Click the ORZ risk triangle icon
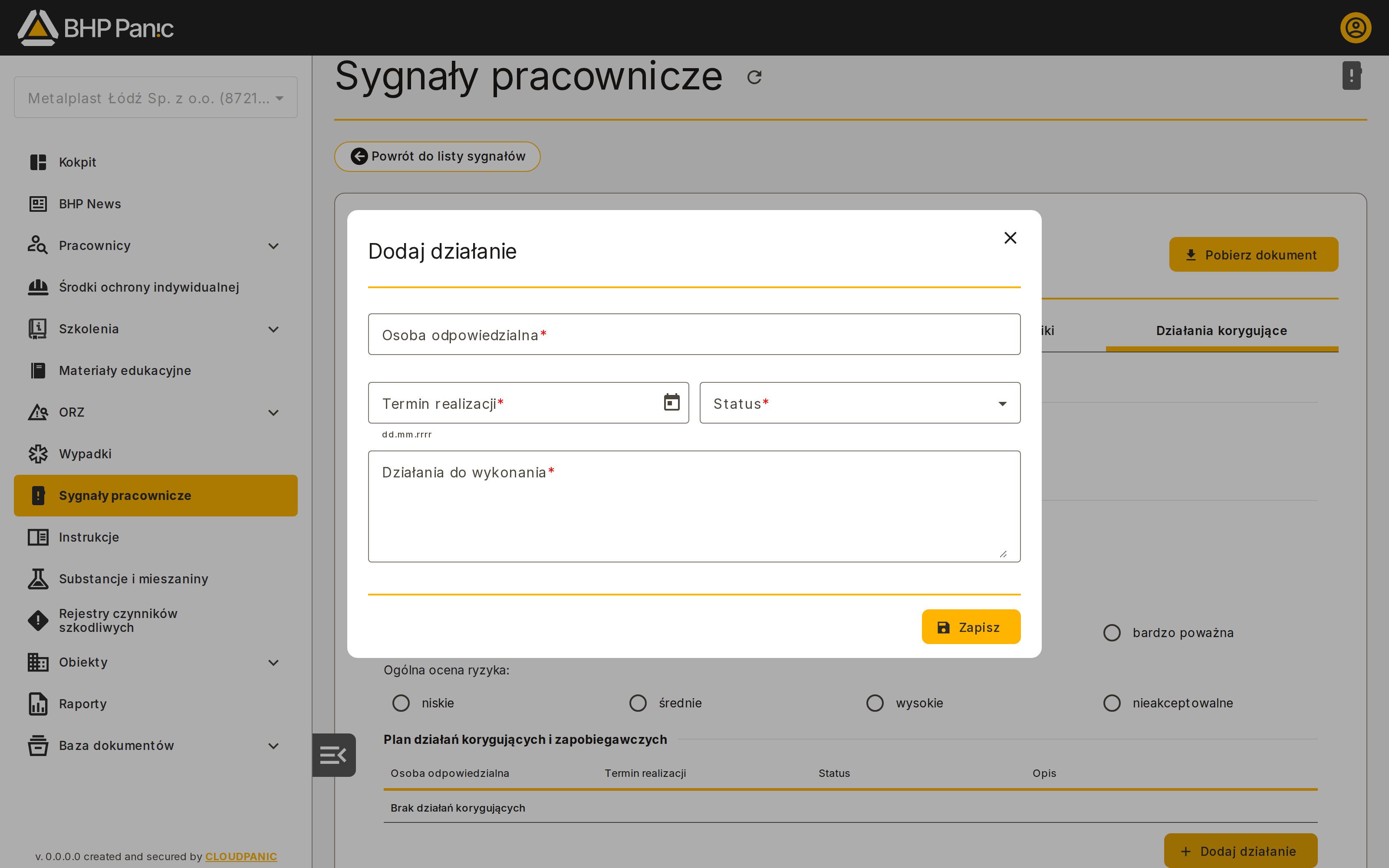Image resolution: width=1389 pixels, height=868 pixels. pyautogui.click(x=38, y=412)
